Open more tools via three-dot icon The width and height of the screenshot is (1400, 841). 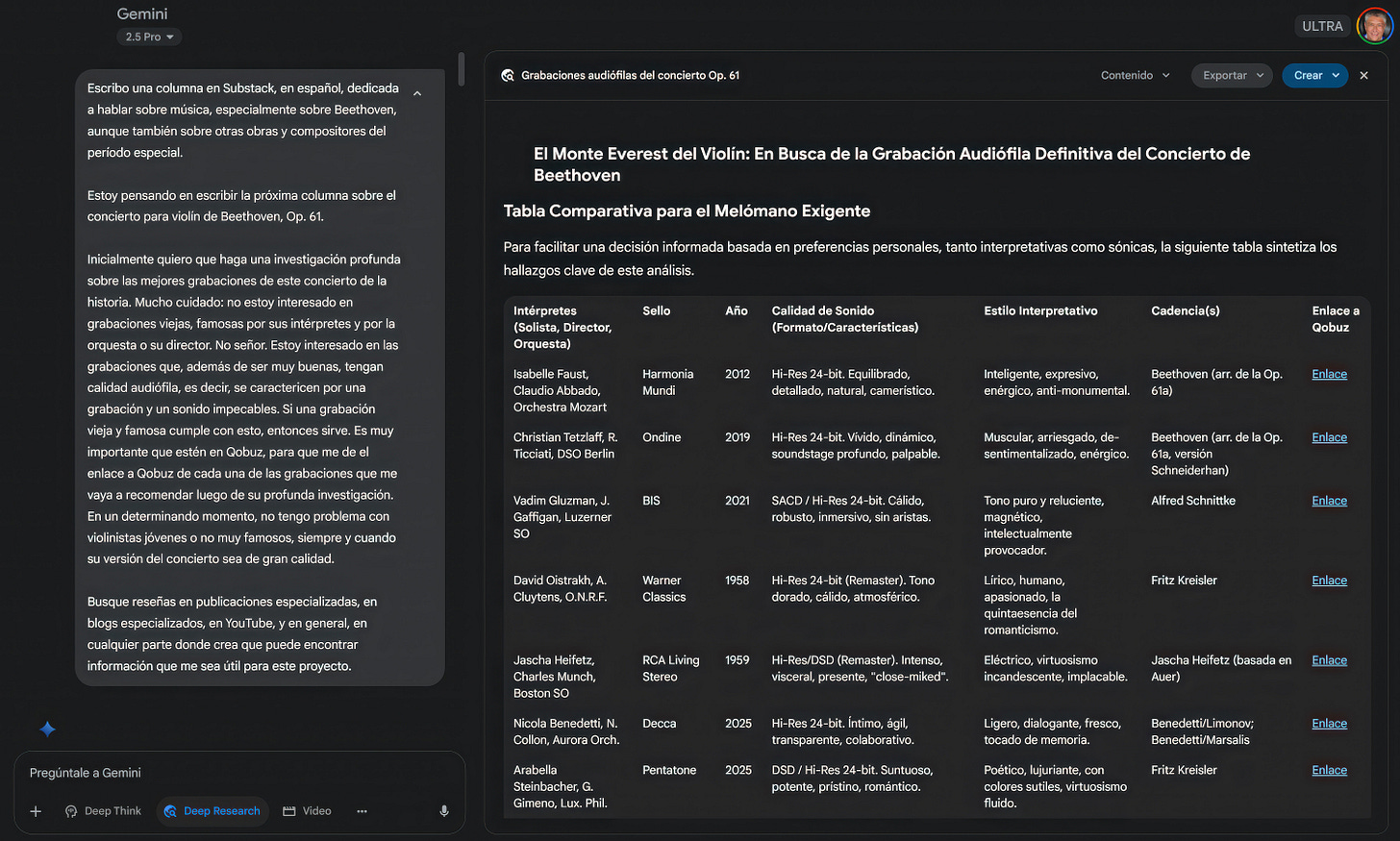(362, 811)
